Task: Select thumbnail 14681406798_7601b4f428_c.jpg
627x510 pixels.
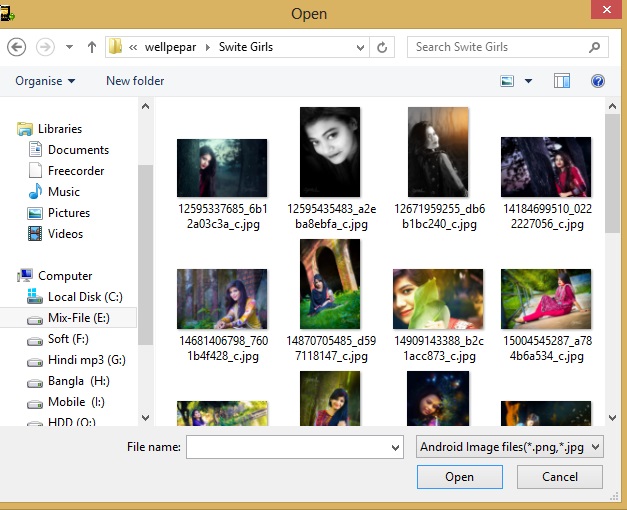Action: coord(222,299)
